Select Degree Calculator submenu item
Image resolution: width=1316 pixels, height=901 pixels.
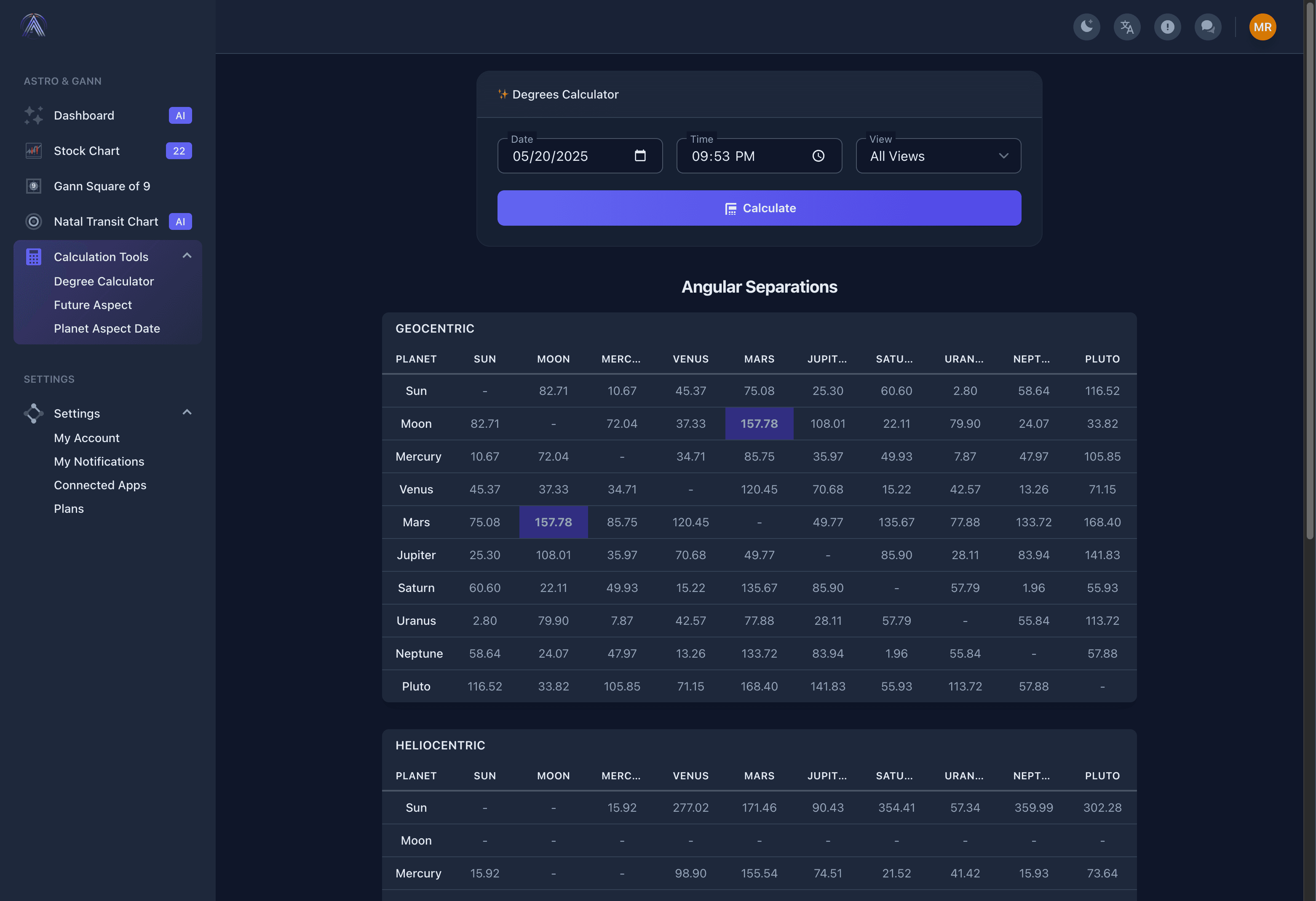pos(104,281)
